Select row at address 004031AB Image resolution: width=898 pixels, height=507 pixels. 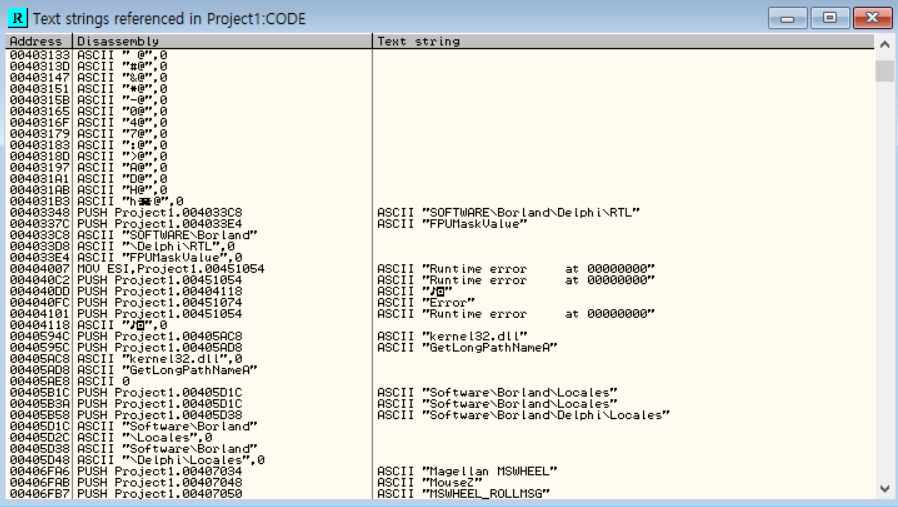pyautogui.click(x=440, y=190)
